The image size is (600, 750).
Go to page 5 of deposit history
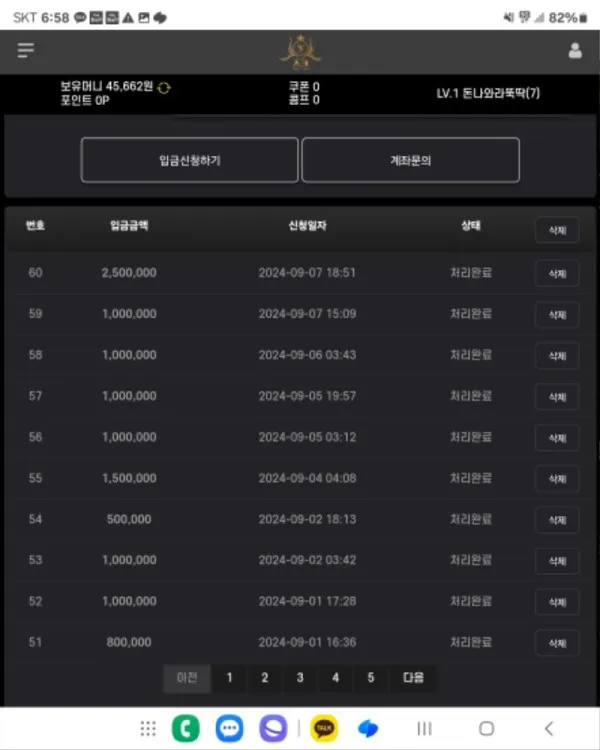click(371, 678)
